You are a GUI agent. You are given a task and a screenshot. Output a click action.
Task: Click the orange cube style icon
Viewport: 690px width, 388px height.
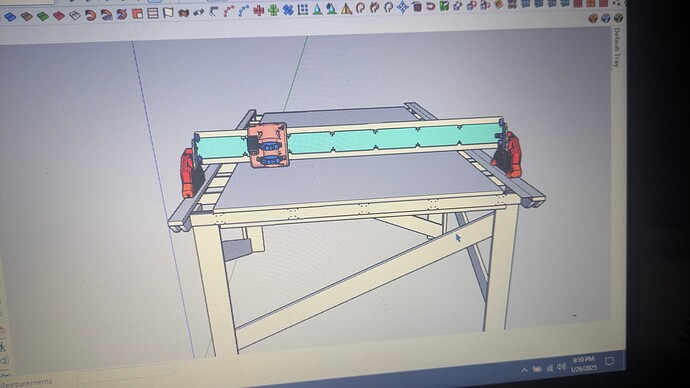(x=593, y=18)
